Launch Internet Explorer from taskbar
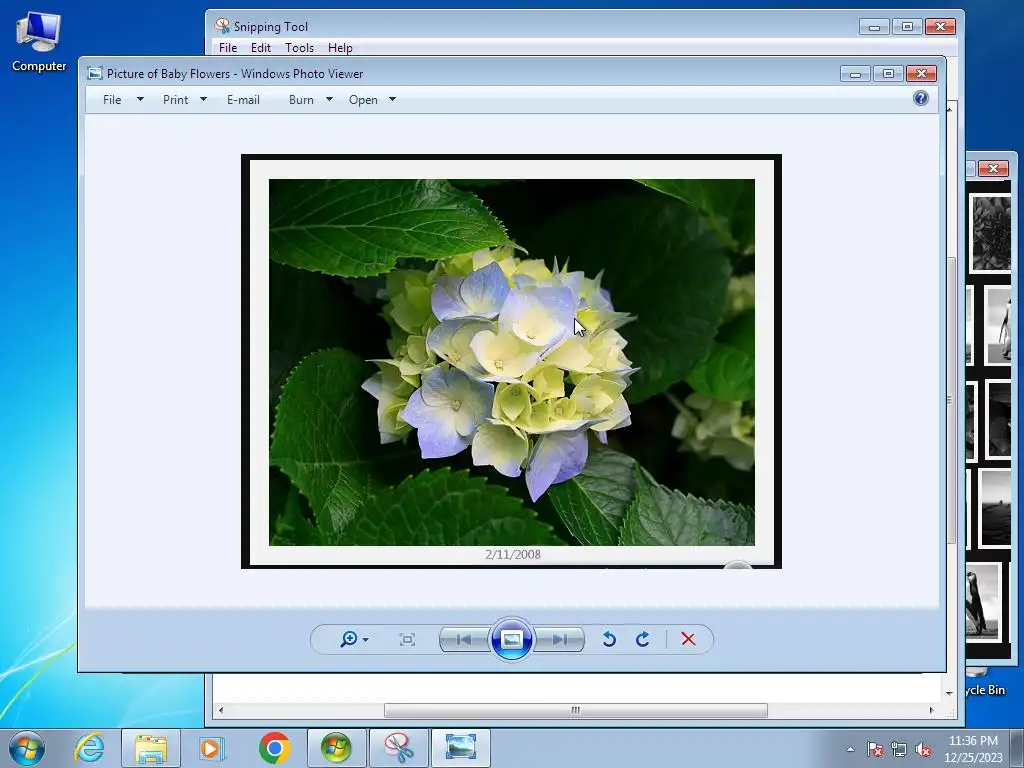 (89, 748)
